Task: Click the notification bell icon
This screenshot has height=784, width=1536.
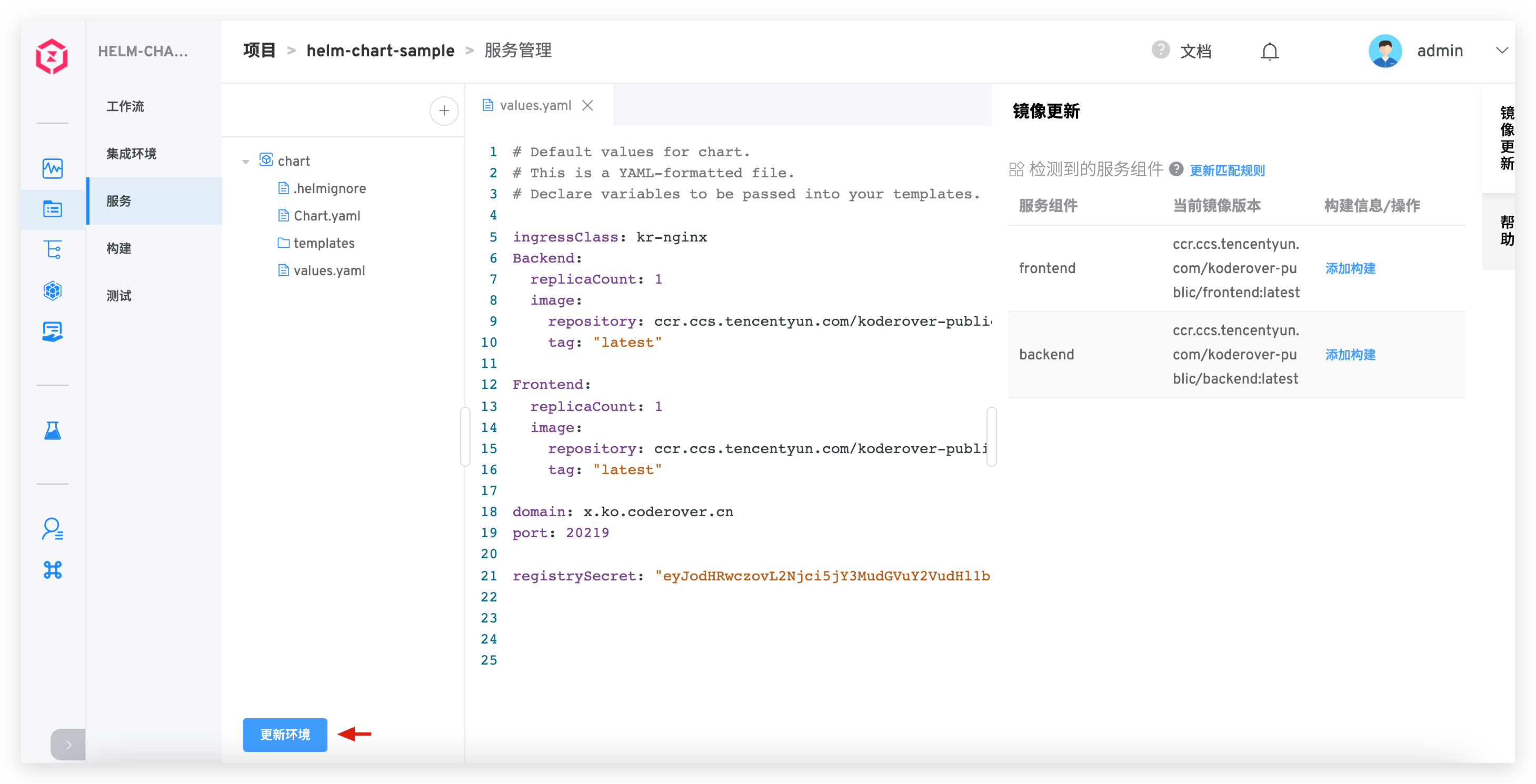Action: [1270, 51]
